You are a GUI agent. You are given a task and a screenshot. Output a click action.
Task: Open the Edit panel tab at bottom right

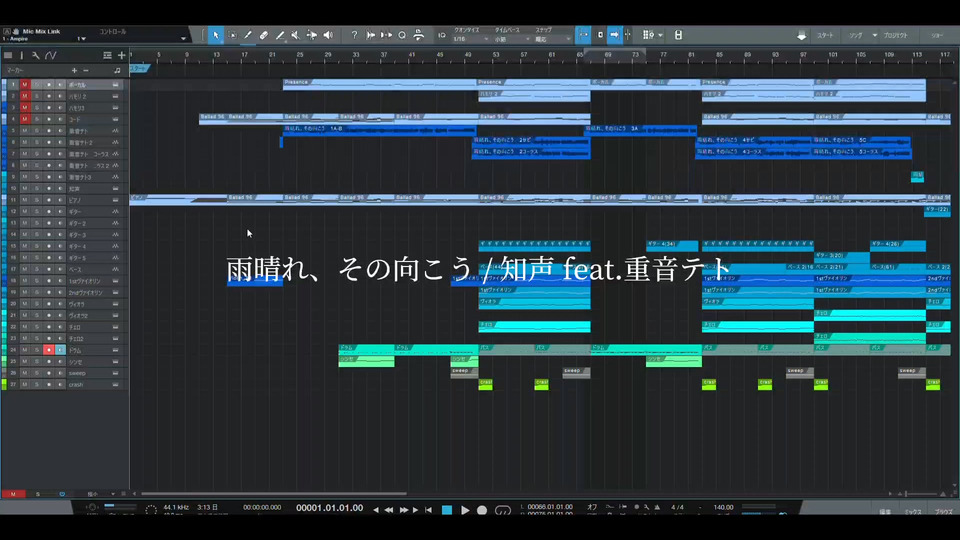click(x=885, y=511)
